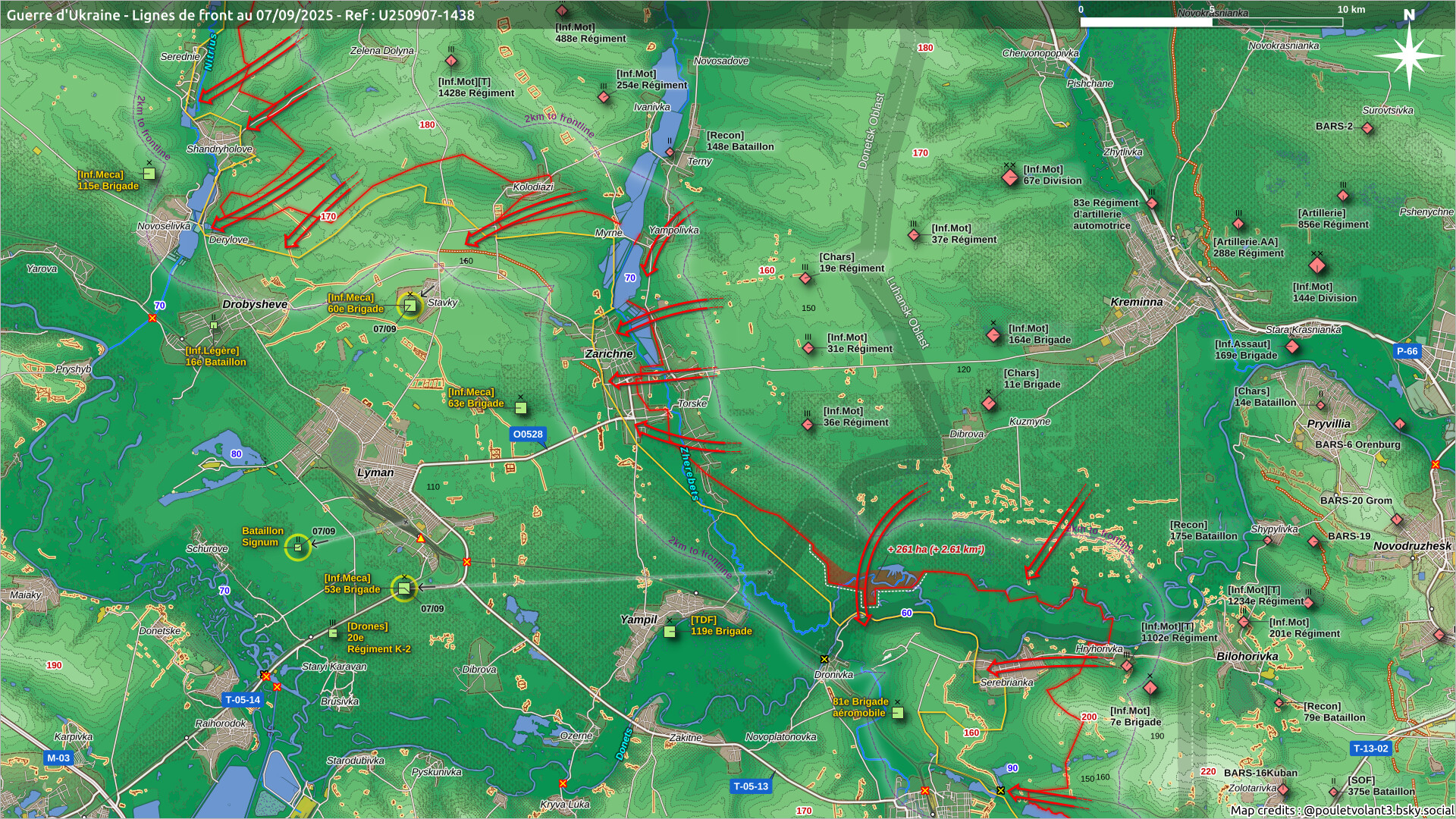Click the 115e Brigade unit square
1456x819 pixels.
point(149,174)
